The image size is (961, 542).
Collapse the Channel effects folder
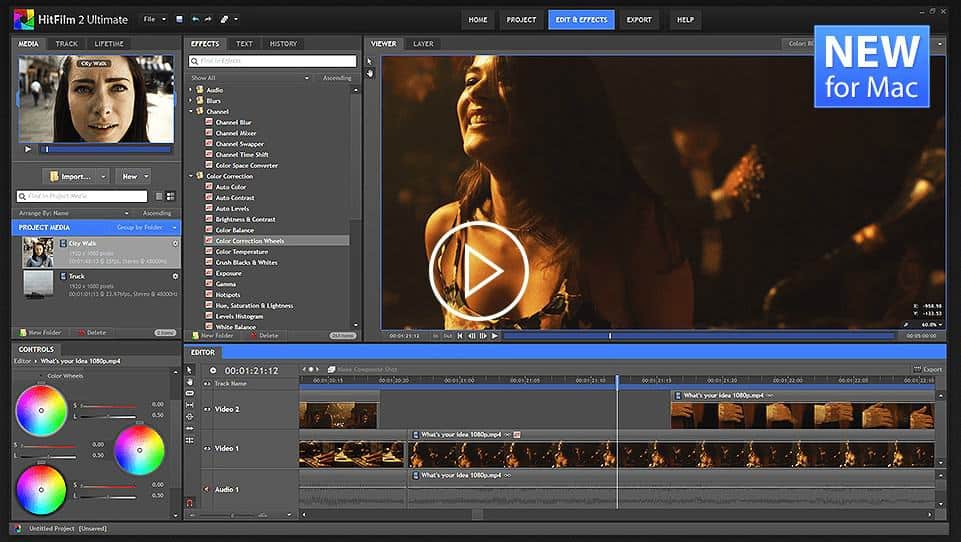pos(191,112)
